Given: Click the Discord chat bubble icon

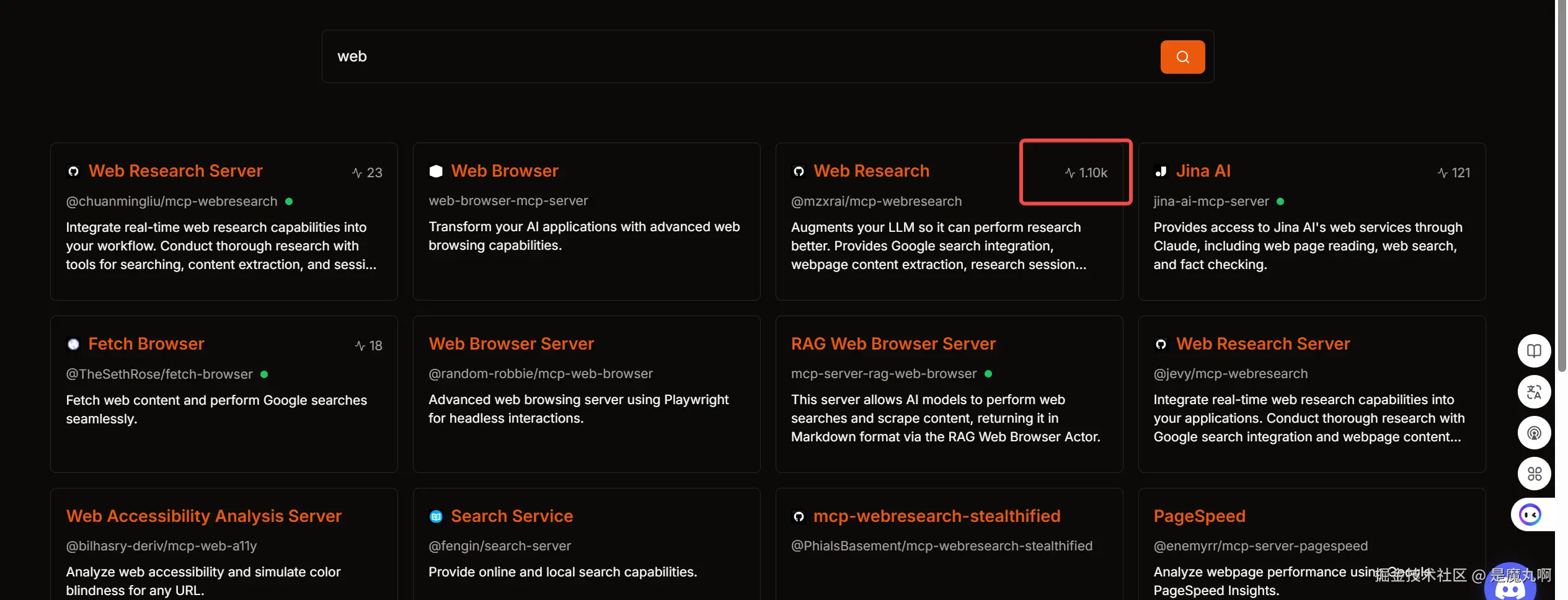Looking at the screenshot, I should point(1510,586).
